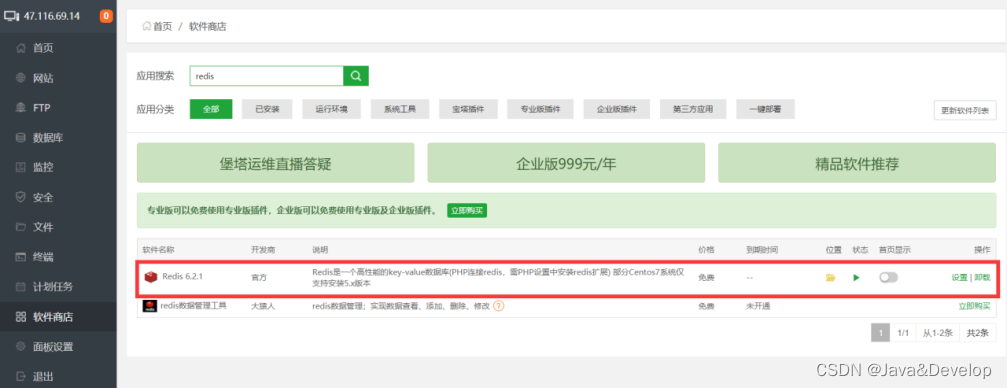Click the orange notification badge 0
The height and width of the screenshot is (388, 1007).
pos(106,16)
